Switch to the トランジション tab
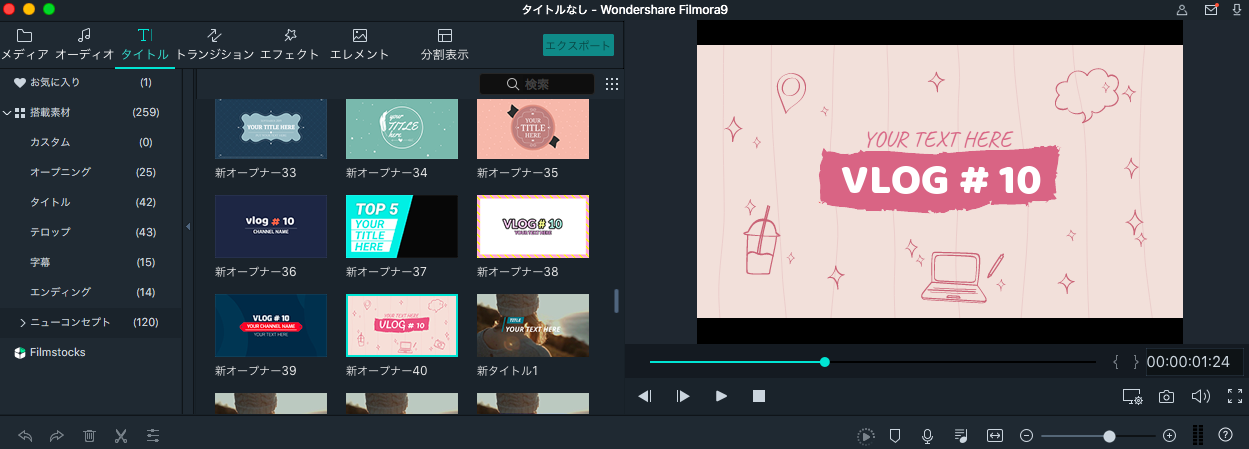This screenshot has width=1249, height=449. point(215,45)
